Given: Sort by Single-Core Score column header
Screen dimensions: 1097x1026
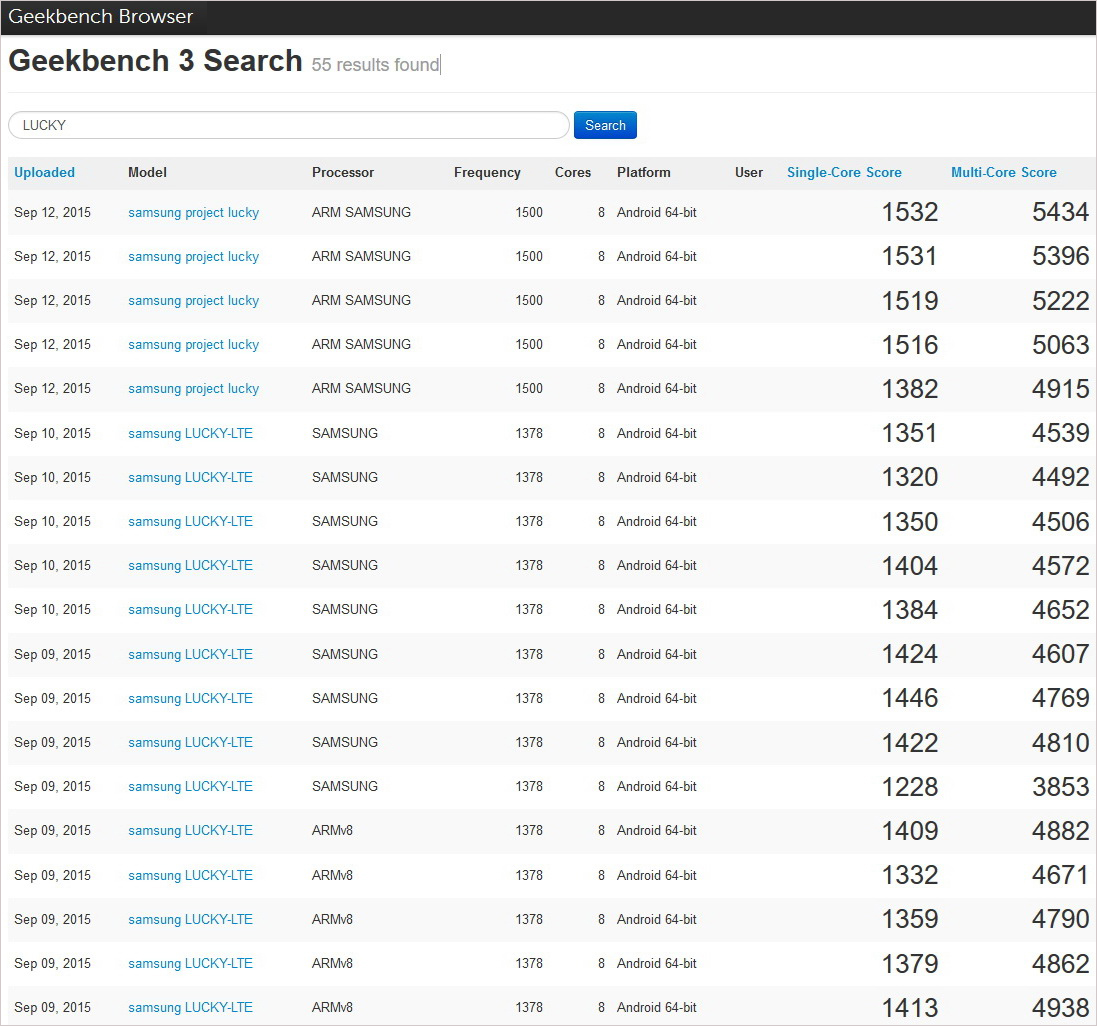Looking at the screenshot, I should click(x=844, y=172).
